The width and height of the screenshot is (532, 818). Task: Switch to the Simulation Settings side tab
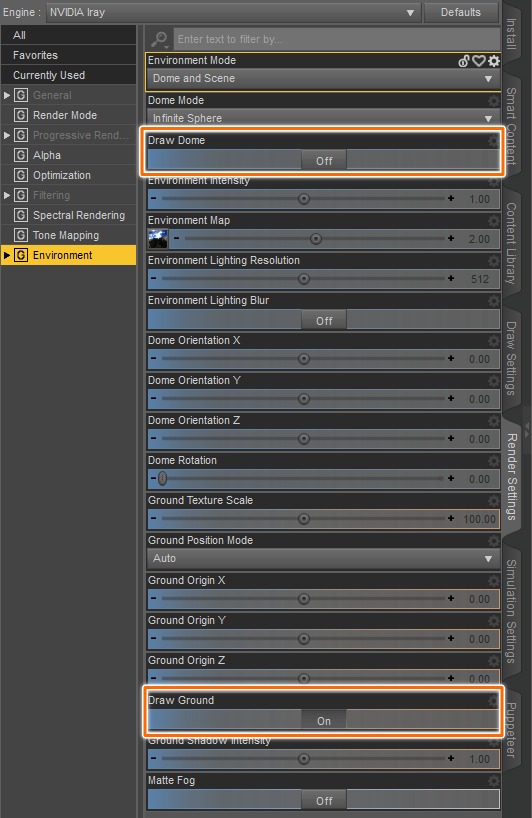coord(511,610)
